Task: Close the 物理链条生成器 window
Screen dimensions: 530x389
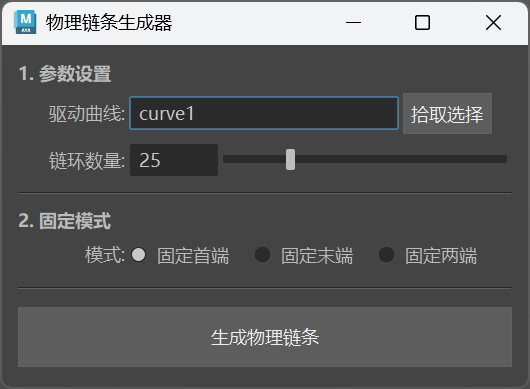Action: tap(493, 23)
